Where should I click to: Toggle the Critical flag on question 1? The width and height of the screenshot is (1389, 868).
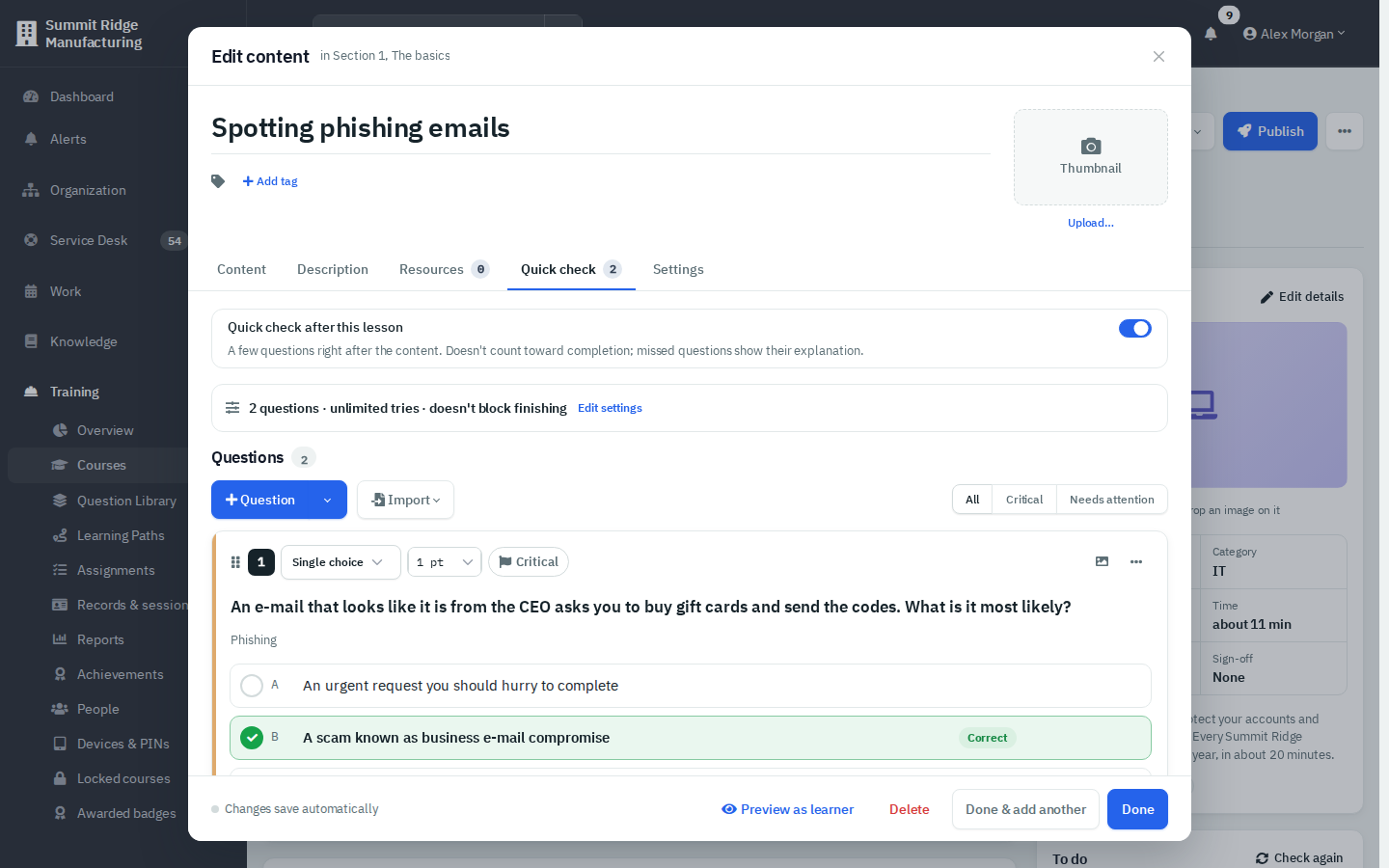tap(529, 562)
